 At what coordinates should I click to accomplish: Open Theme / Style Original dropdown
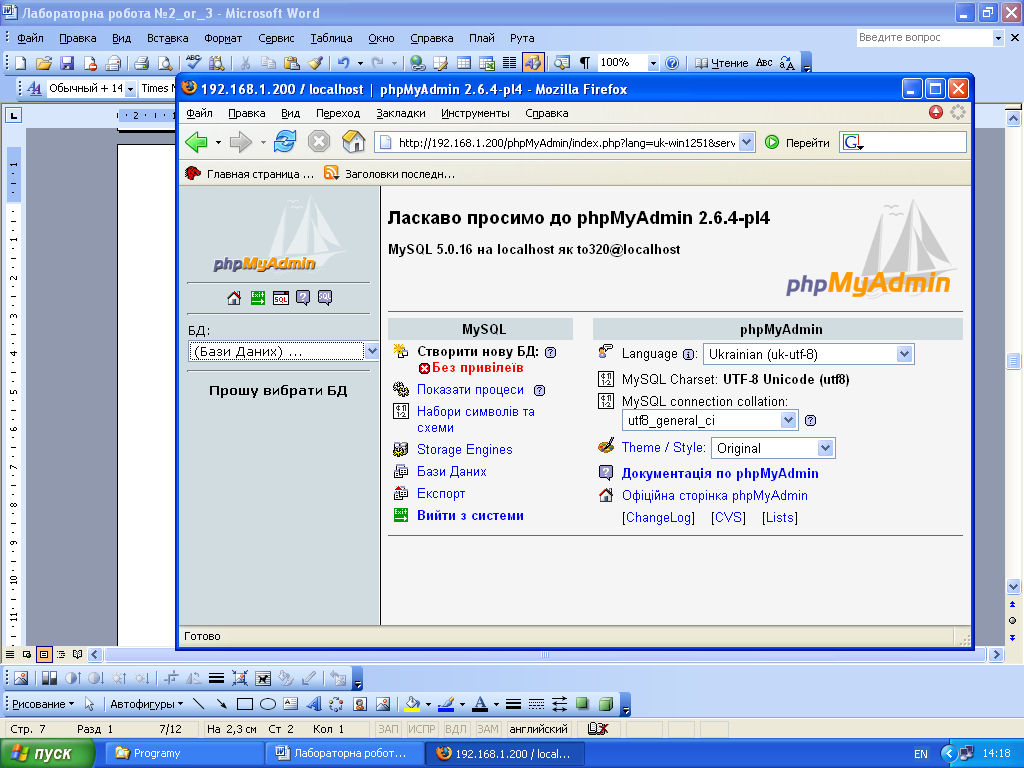[825, 448]
